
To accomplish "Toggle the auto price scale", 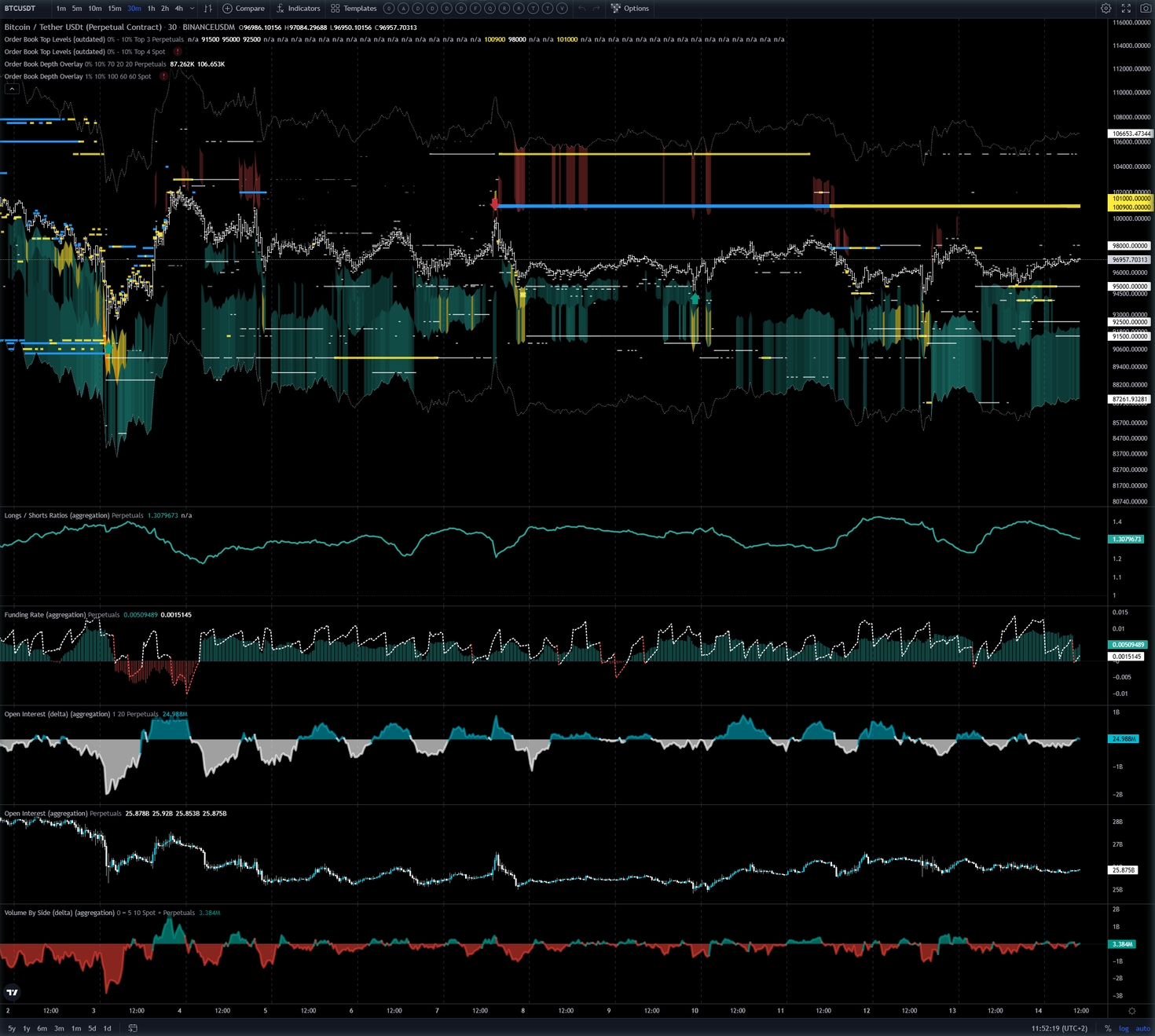I will point(1142,1028).
